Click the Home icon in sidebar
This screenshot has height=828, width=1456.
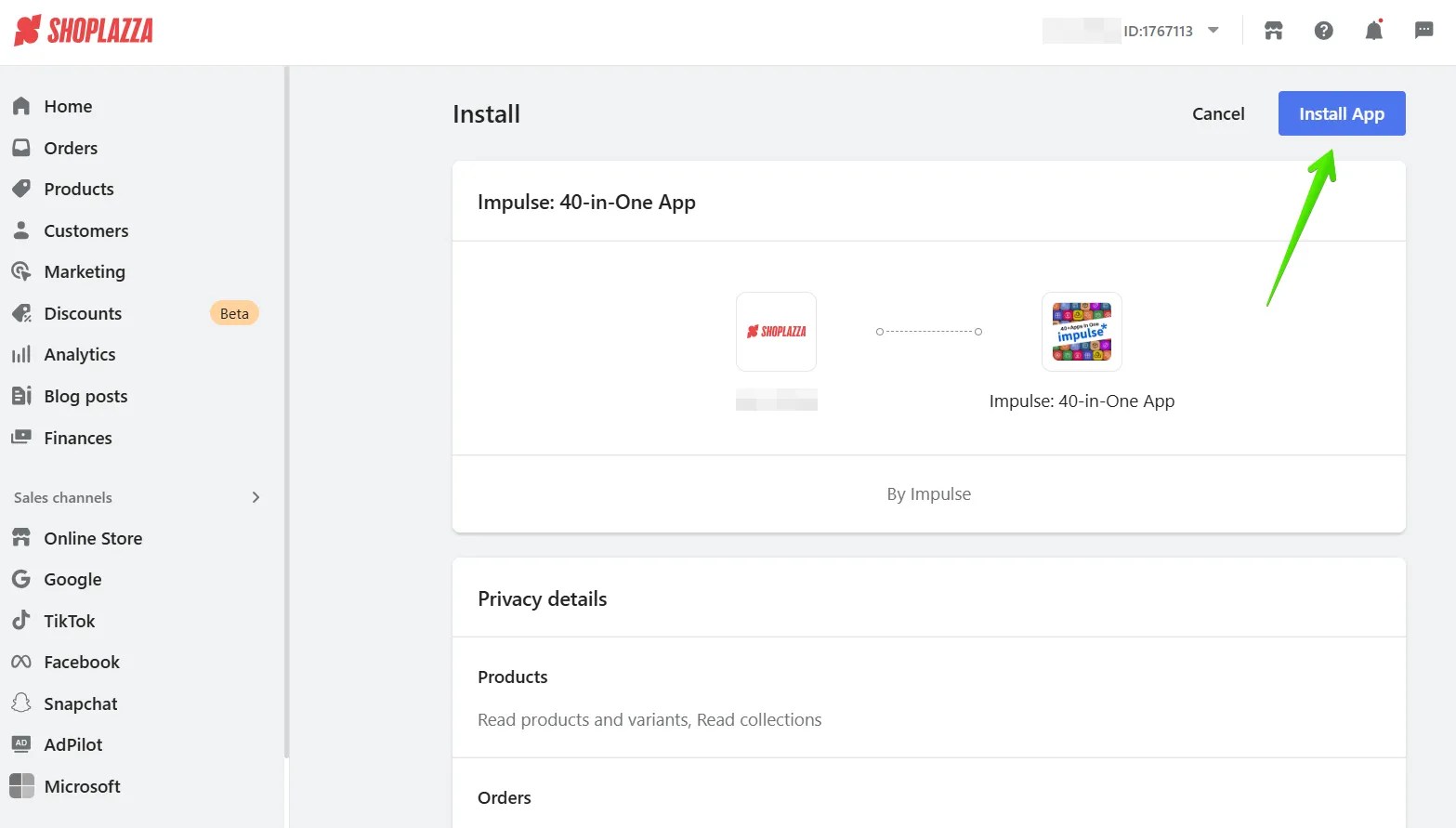[x=21, y=106]
